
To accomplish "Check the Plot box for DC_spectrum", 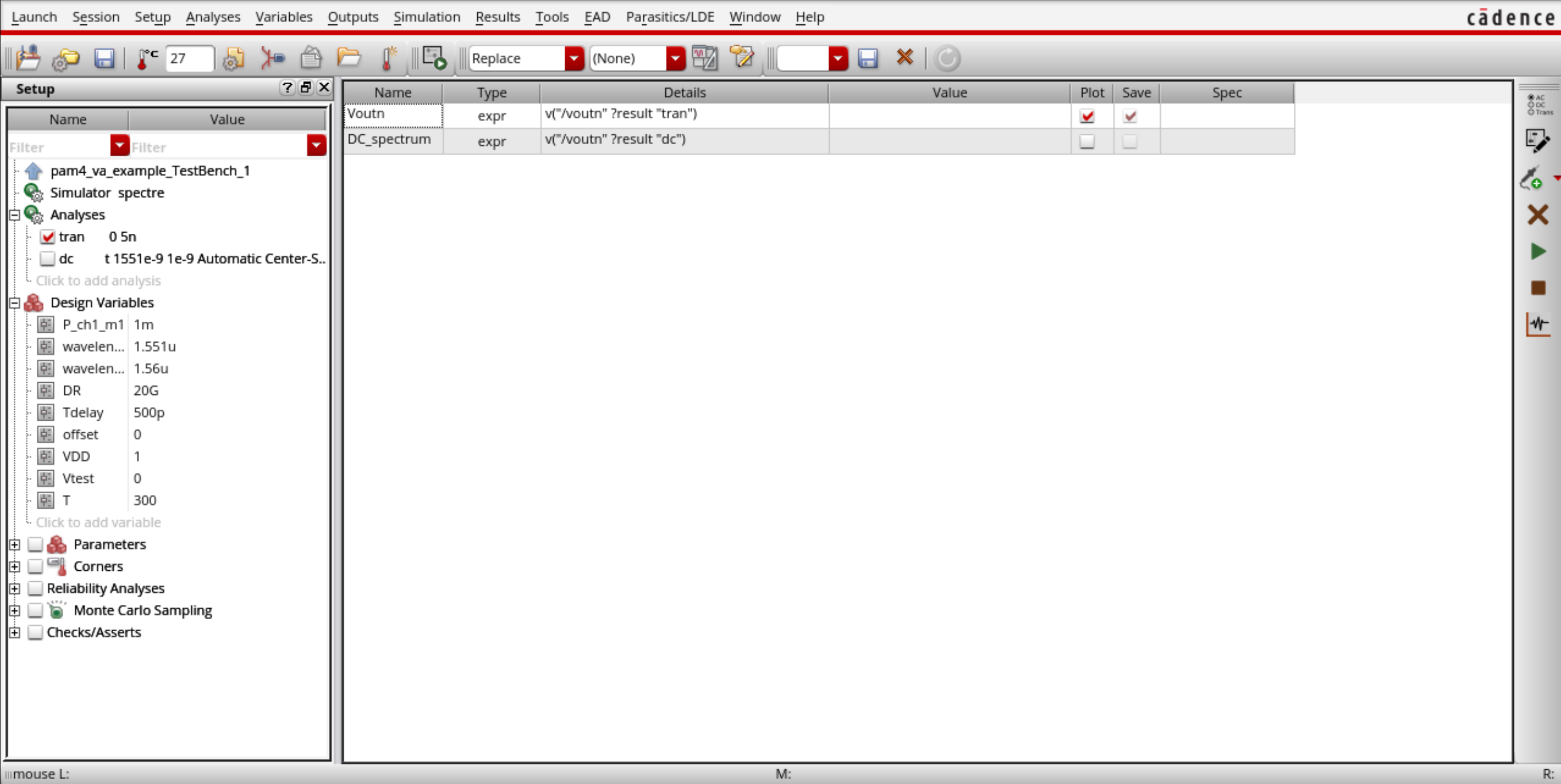I will tap(1087, 142).
